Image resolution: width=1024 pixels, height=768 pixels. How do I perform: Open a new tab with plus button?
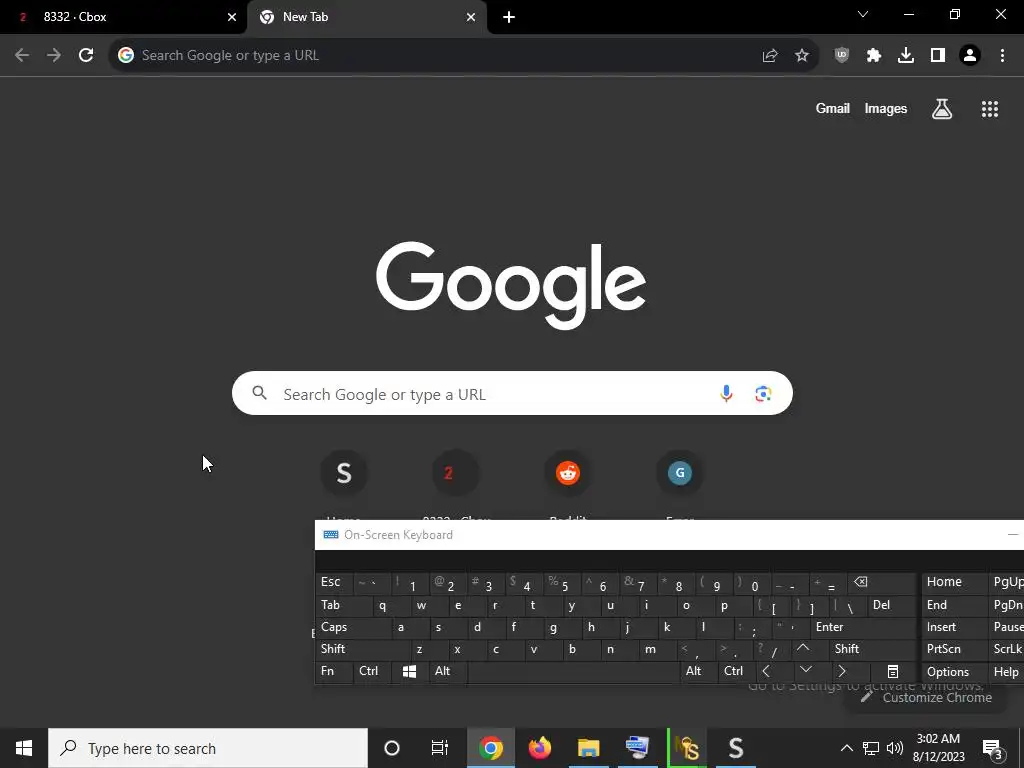point(509,17)
